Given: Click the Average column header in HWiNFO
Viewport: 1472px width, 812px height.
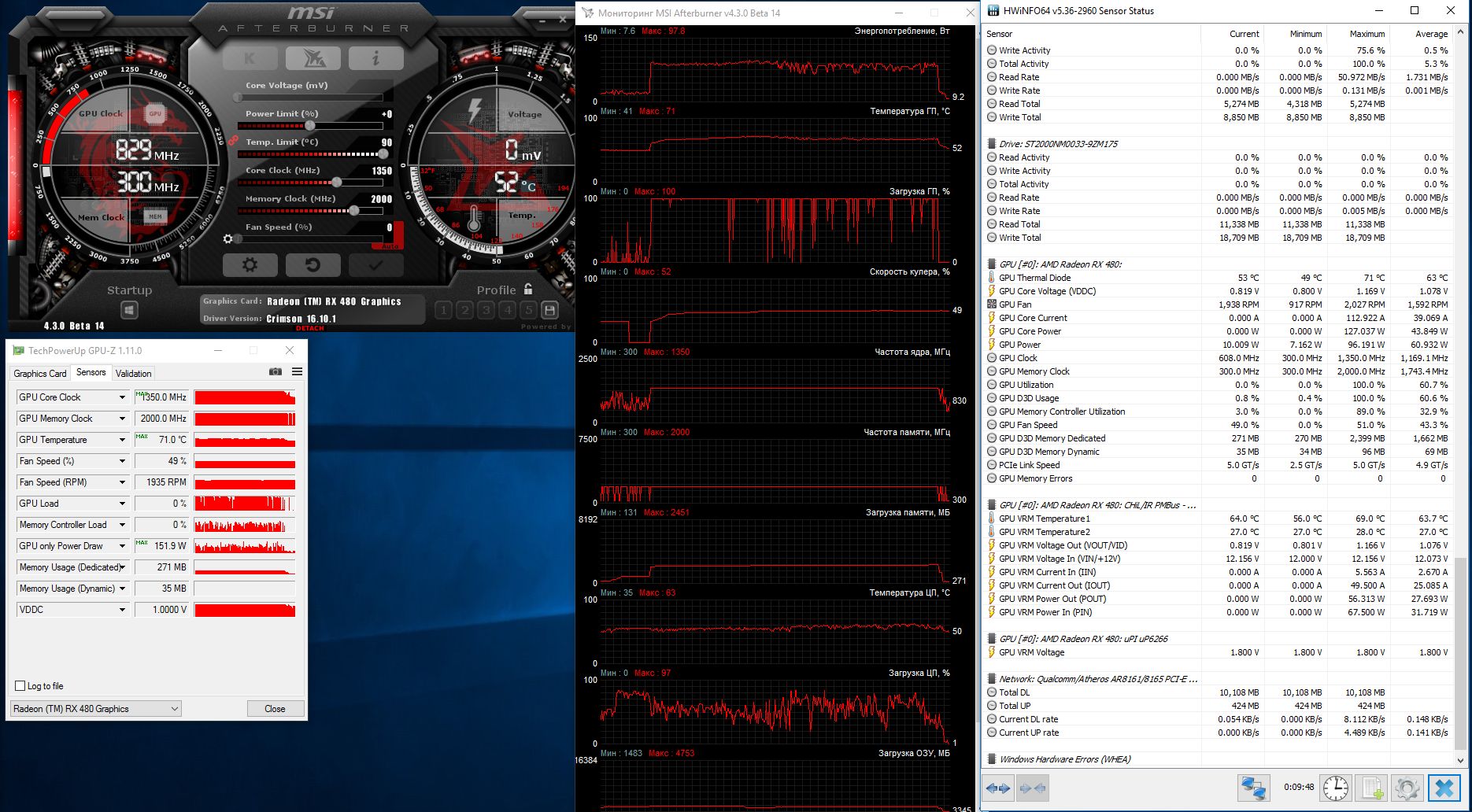Looking at the screenshot, I should pos(1421,34).
